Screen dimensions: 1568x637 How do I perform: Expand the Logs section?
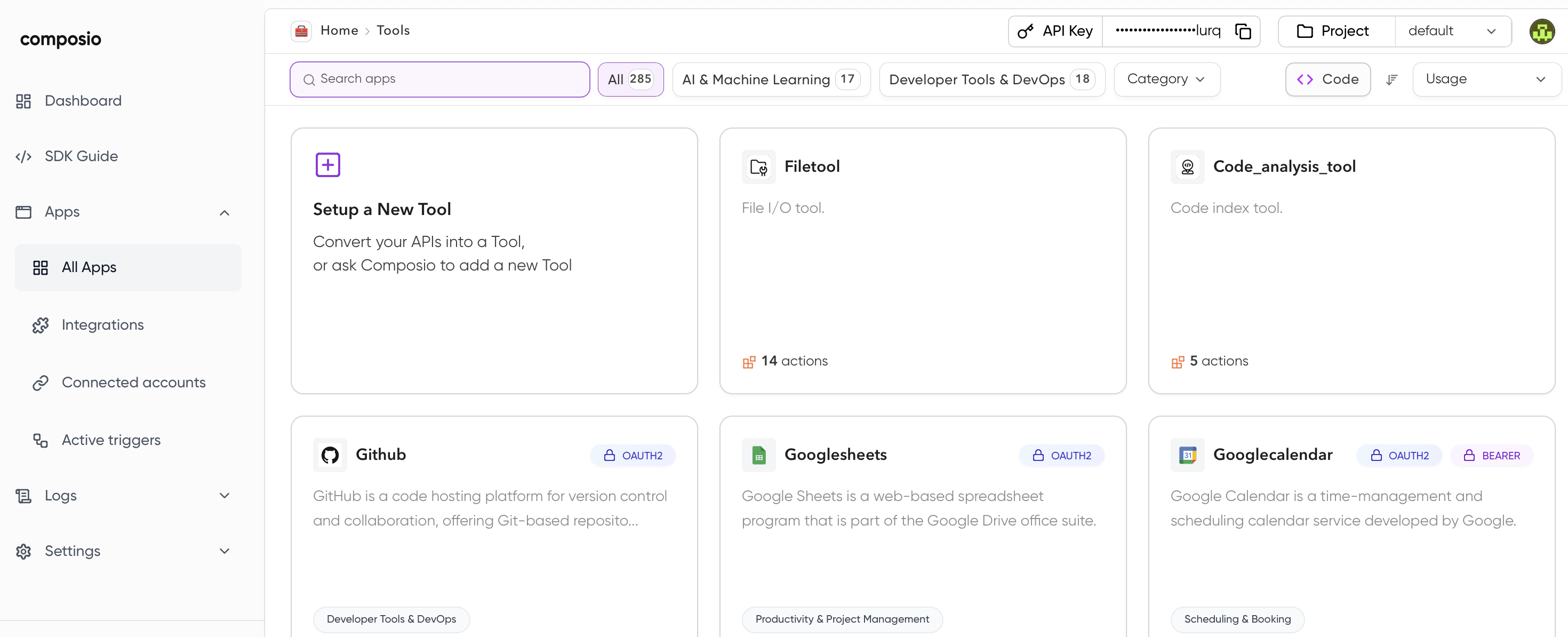pyautogui.click(x=224, y=495)
